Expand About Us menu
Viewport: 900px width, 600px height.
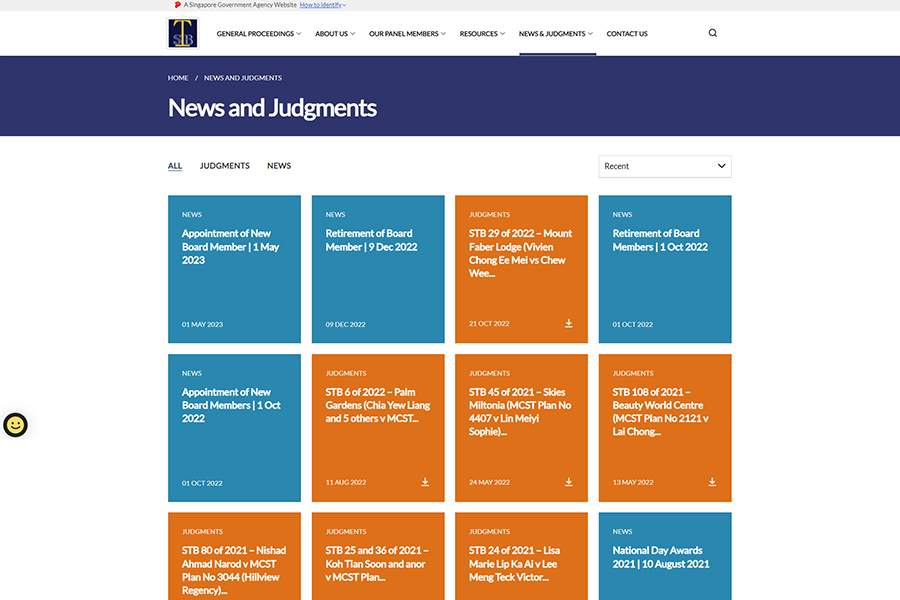point(335,34)
